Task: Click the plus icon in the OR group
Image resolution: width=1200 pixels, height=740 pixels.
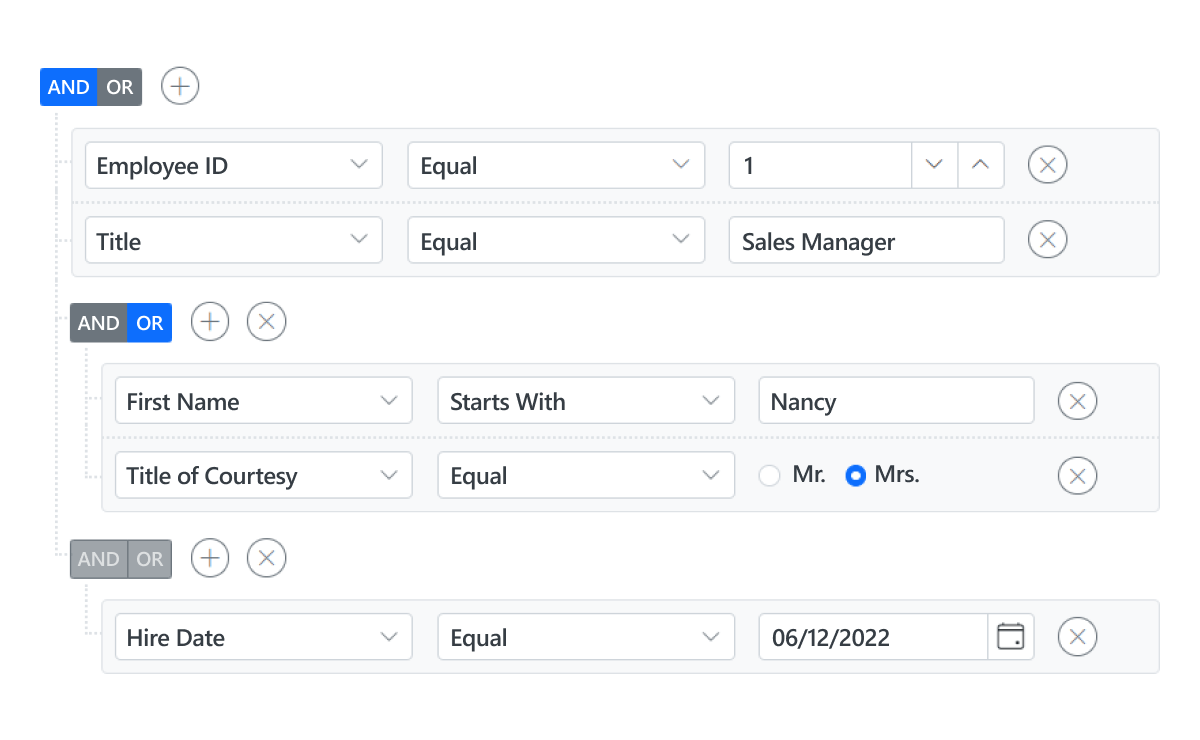Action: pyautogui.click(x=209, y=321)
